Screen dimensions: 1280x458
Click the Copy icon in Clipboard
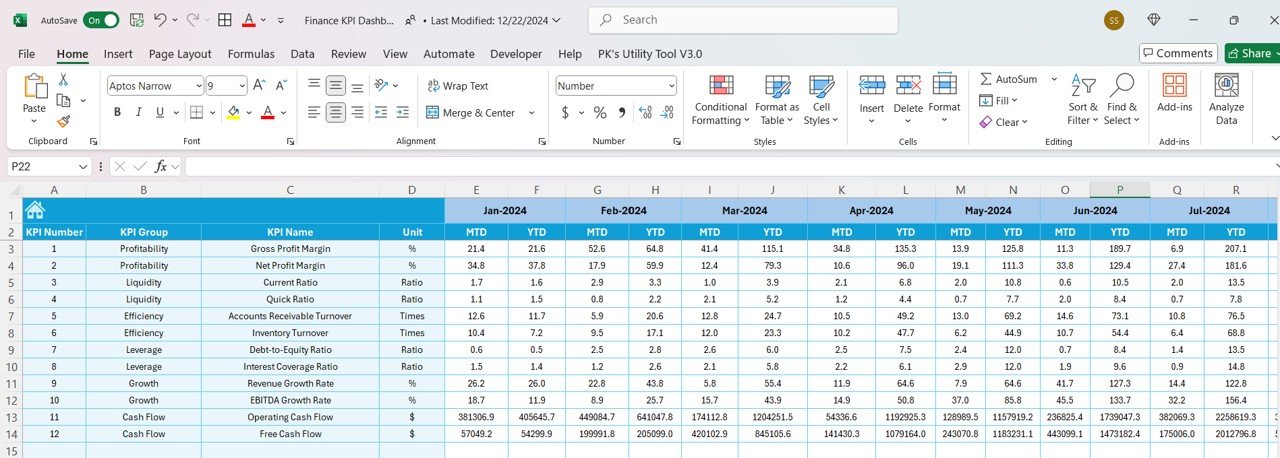[x=63, y=100]
